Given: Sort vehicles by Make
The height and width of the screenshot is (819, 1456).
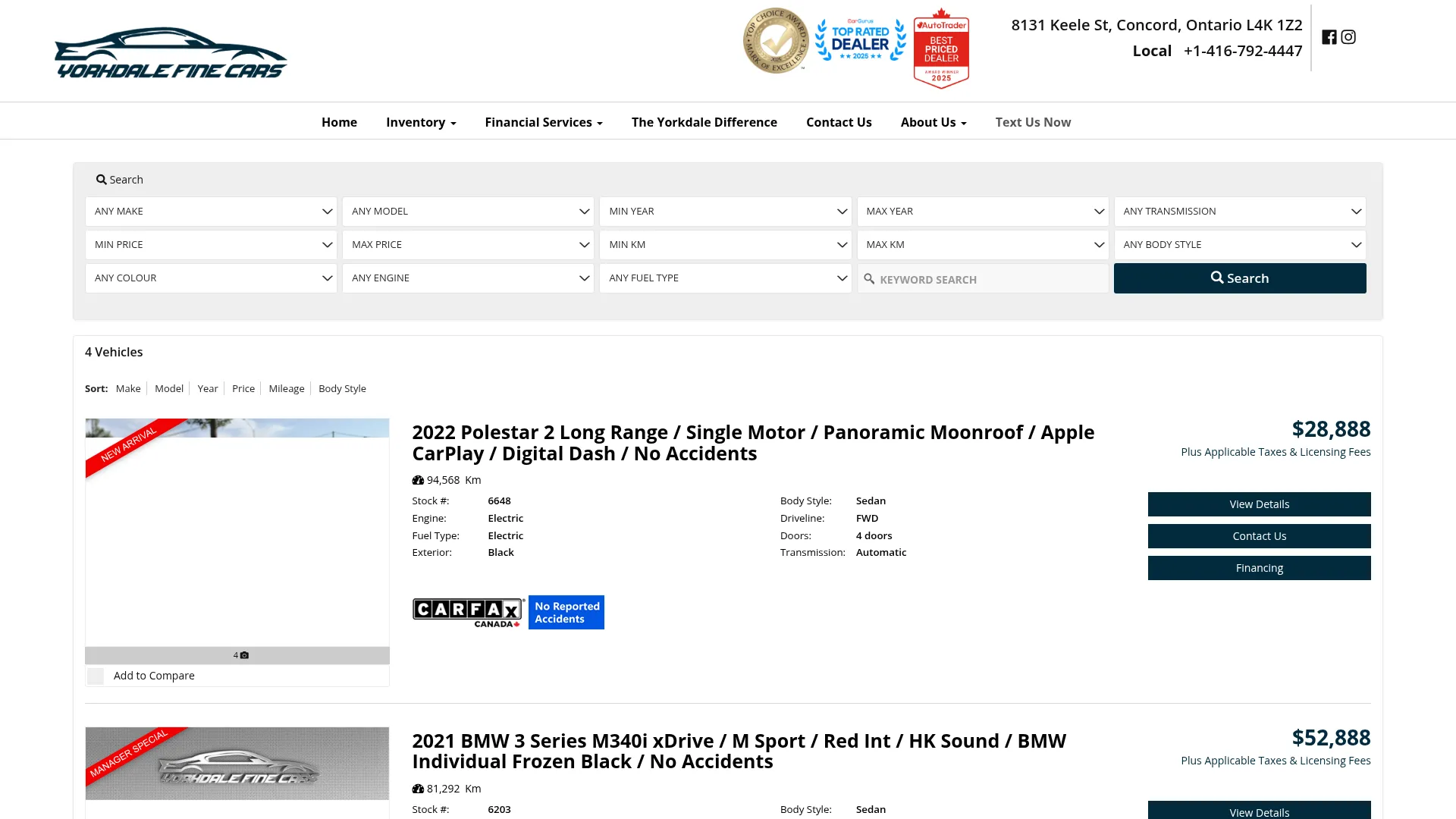Looking at the screenshot, I should (128, 388).
